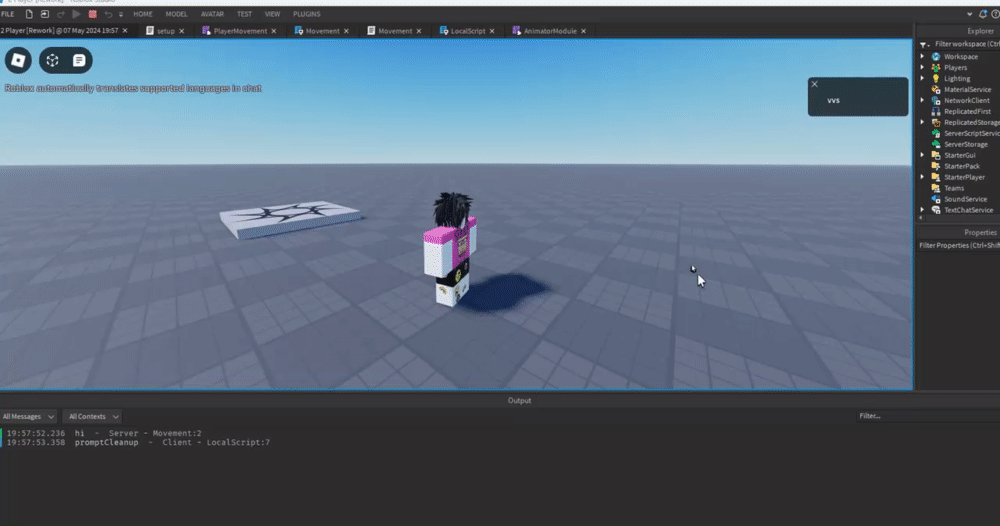Image resolution: width=1000 pixels, height=526 pixels.
Task: Switch to the MODEL ribbon tab
Action: coord(177,14)
